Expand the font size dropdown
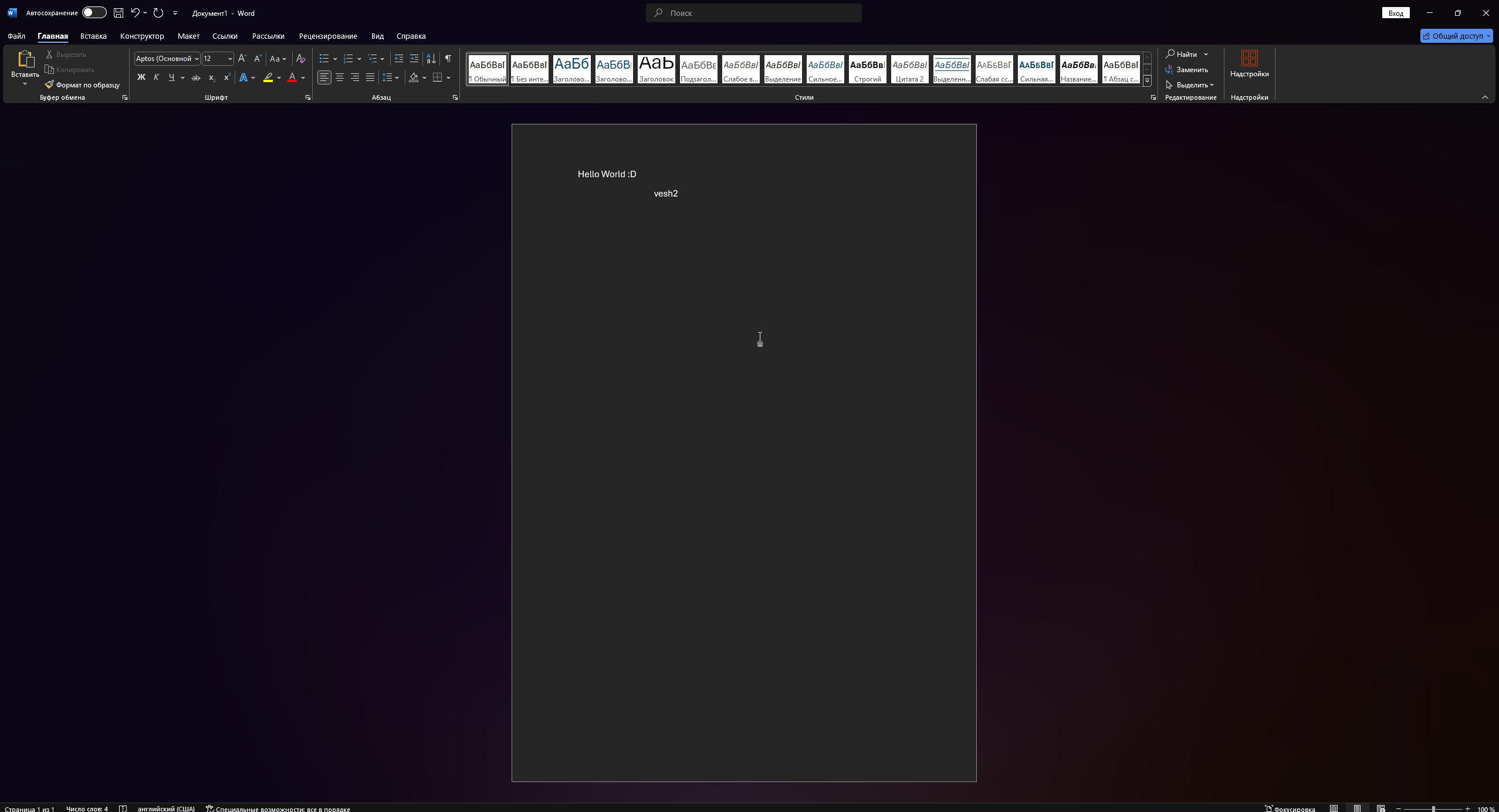Image resolution: width=1499 pixels, height=812 pixels. point(230,59)
